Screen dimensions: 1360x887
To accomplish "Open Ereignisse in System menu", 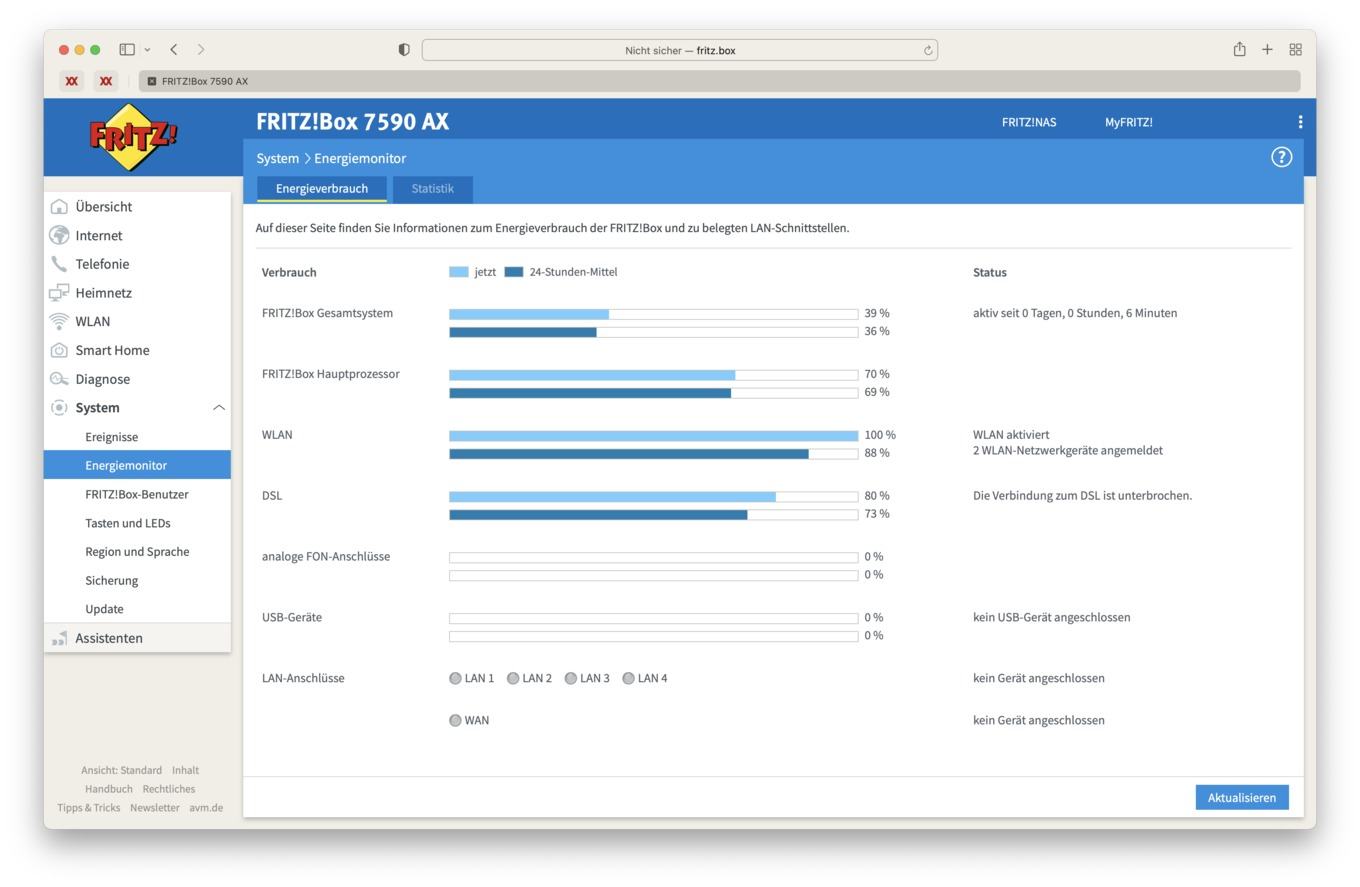I will tap(111, 437).
